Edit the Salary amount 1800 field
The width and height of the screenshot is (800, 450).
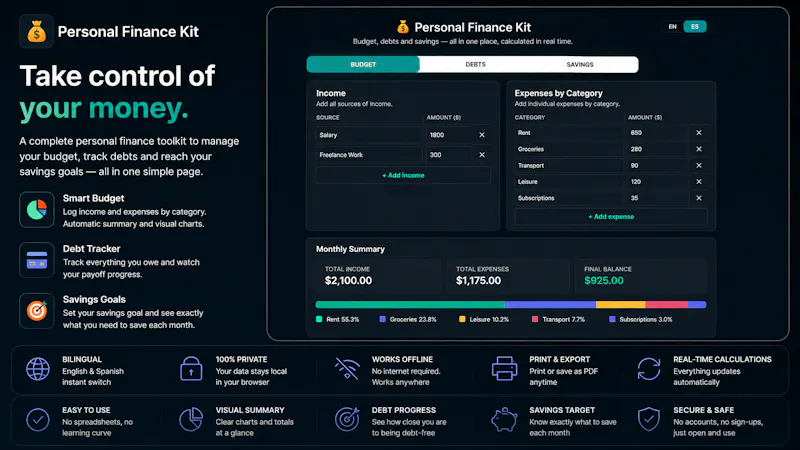click(x=448, y=135)
